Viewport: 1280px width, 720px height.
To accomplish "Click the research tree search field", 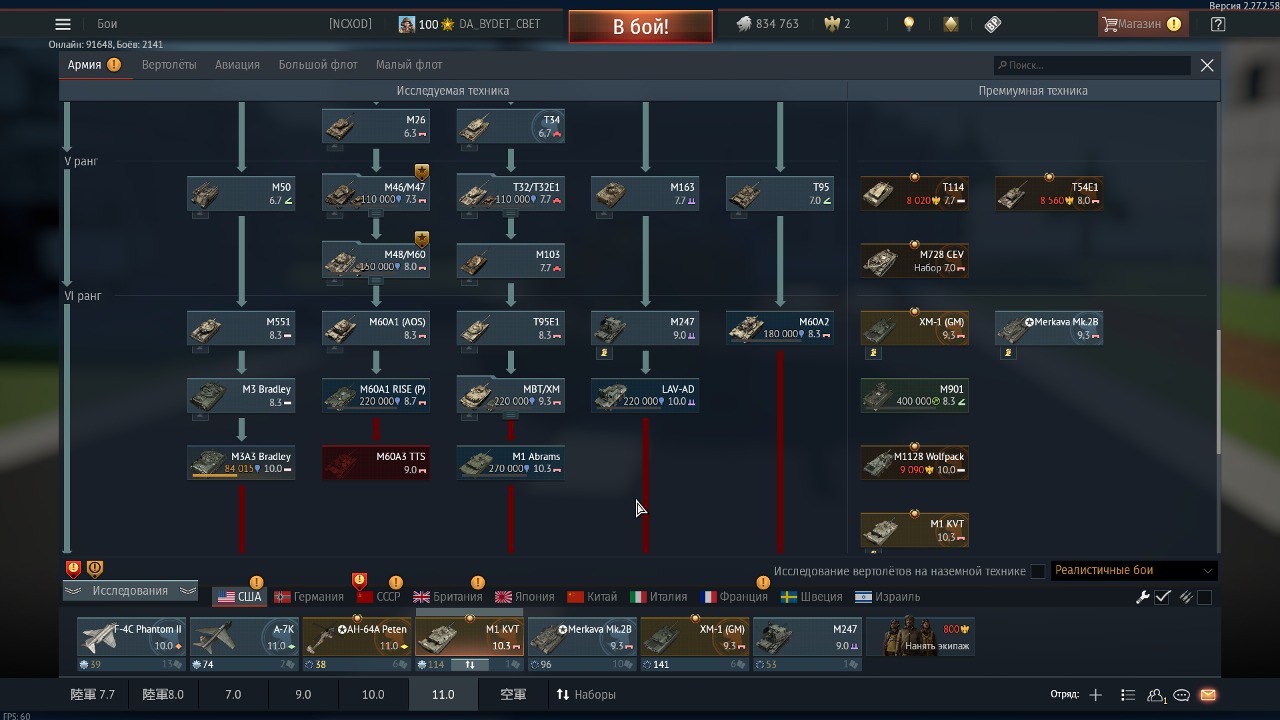I will click(x=1092, y=65).
